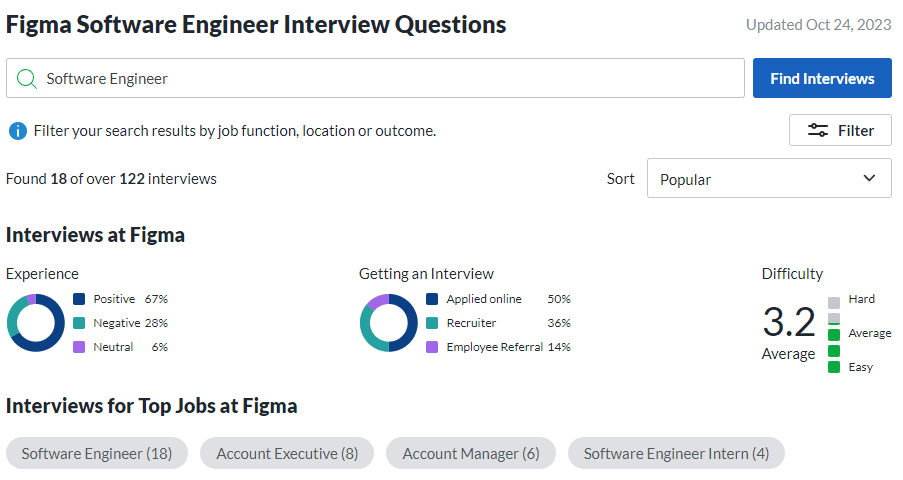The width and height of the screenshot is (903, 480).
Task: Click the Updated Oct 24, 2023 text
Action: 818,25
